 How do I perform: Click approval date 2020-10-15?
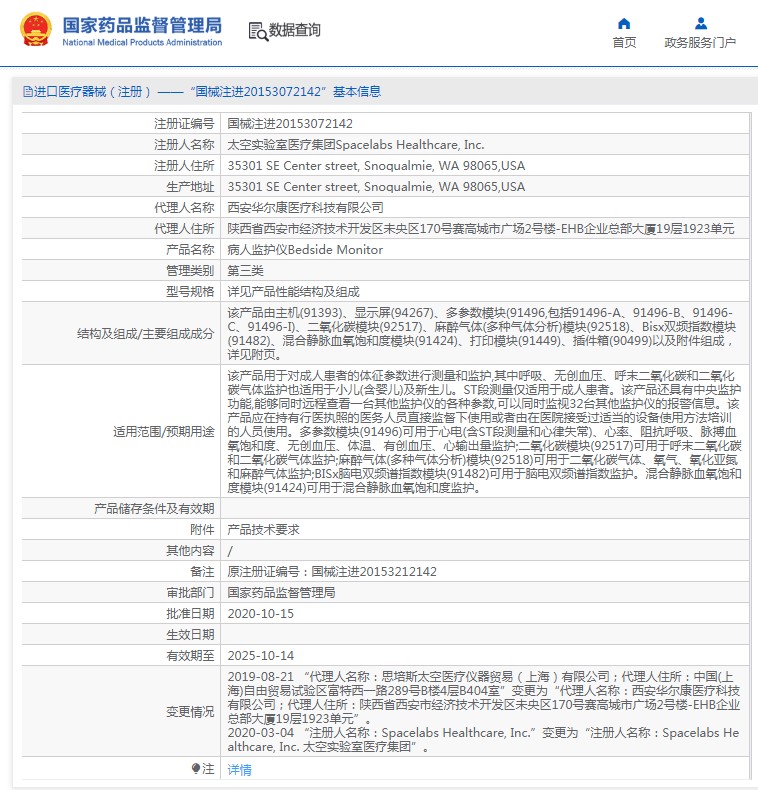pos(261,613)
